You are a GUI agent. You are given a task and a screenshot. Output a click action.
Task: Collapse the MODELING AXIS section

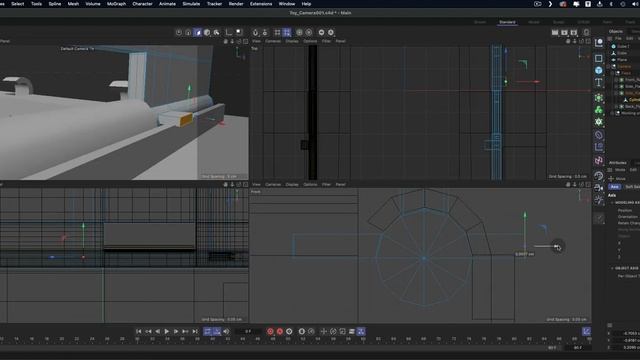(x=612, y=202)
